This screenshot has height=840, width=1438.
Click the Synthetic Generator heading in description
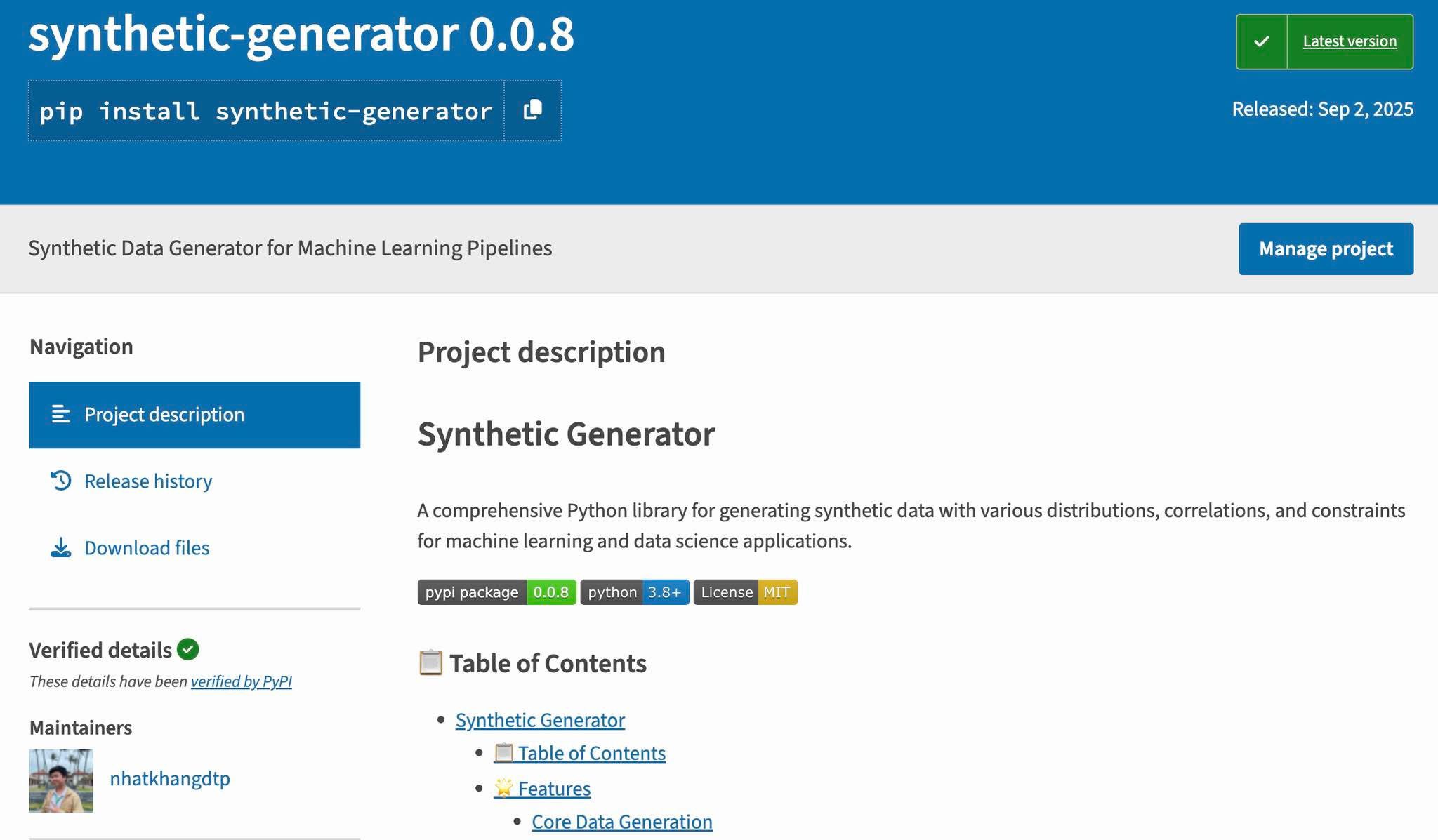(566, 434)
